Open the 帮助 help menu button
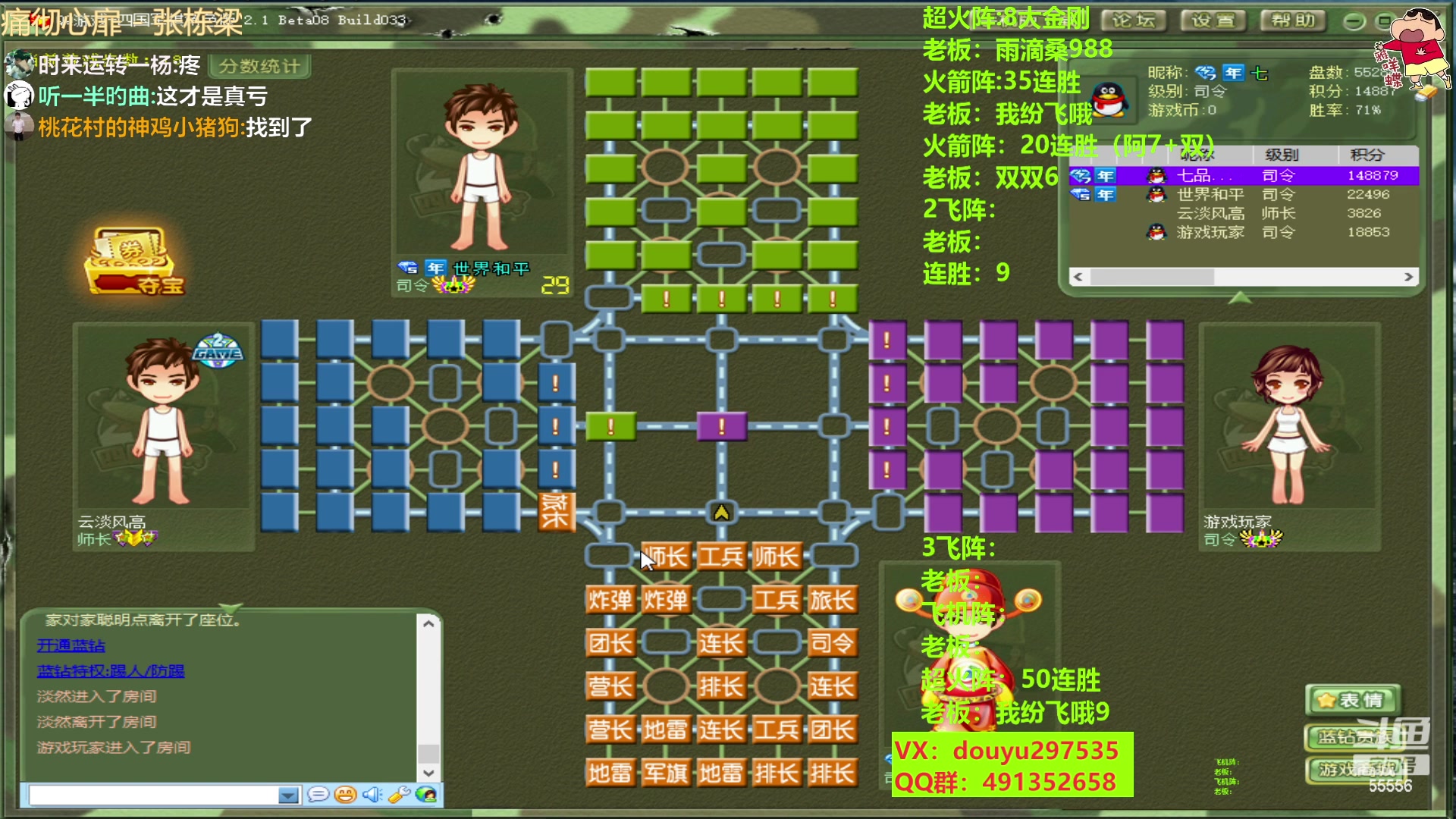1456x819 pixels. (x=1293, y=20)
